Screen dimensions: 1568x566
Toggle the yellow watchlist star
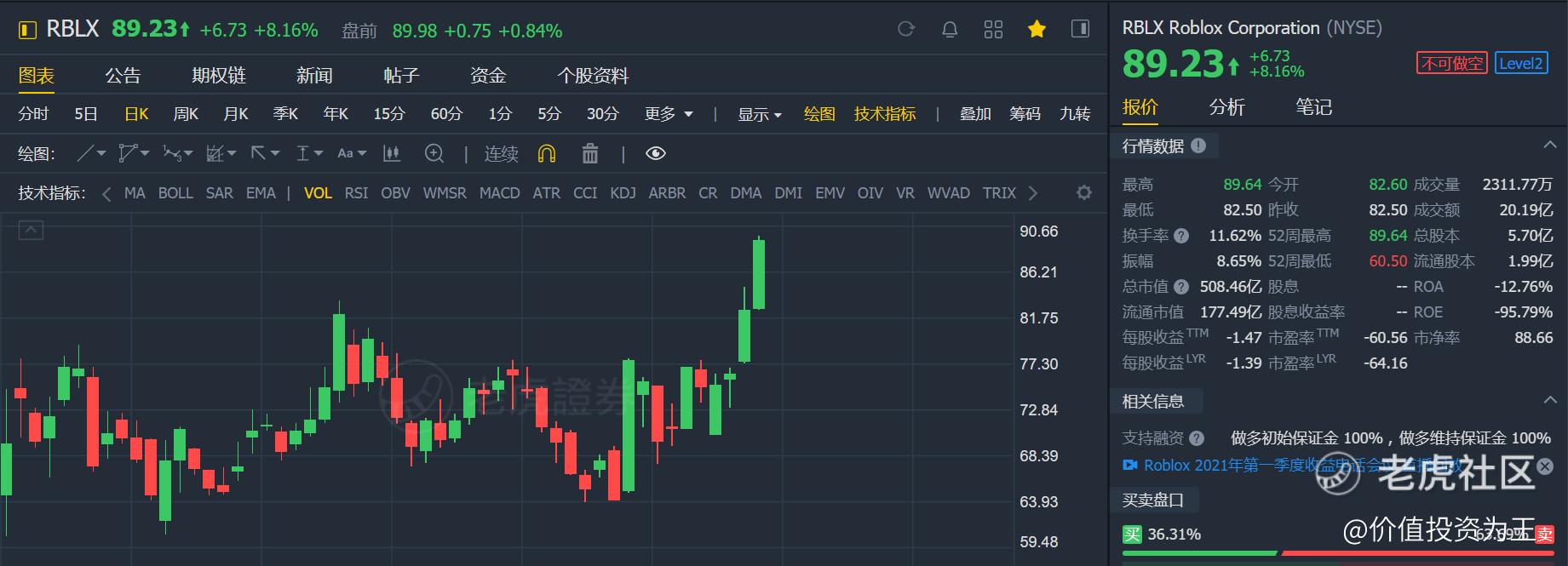coord(1037,30)
